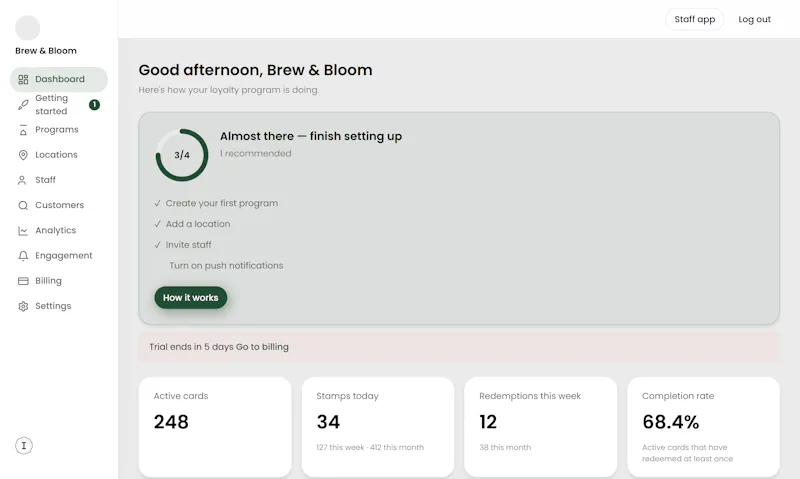This screenshot has width=800, height=479.
Task: Open the Customers search icon
Action: pos(23,206)
